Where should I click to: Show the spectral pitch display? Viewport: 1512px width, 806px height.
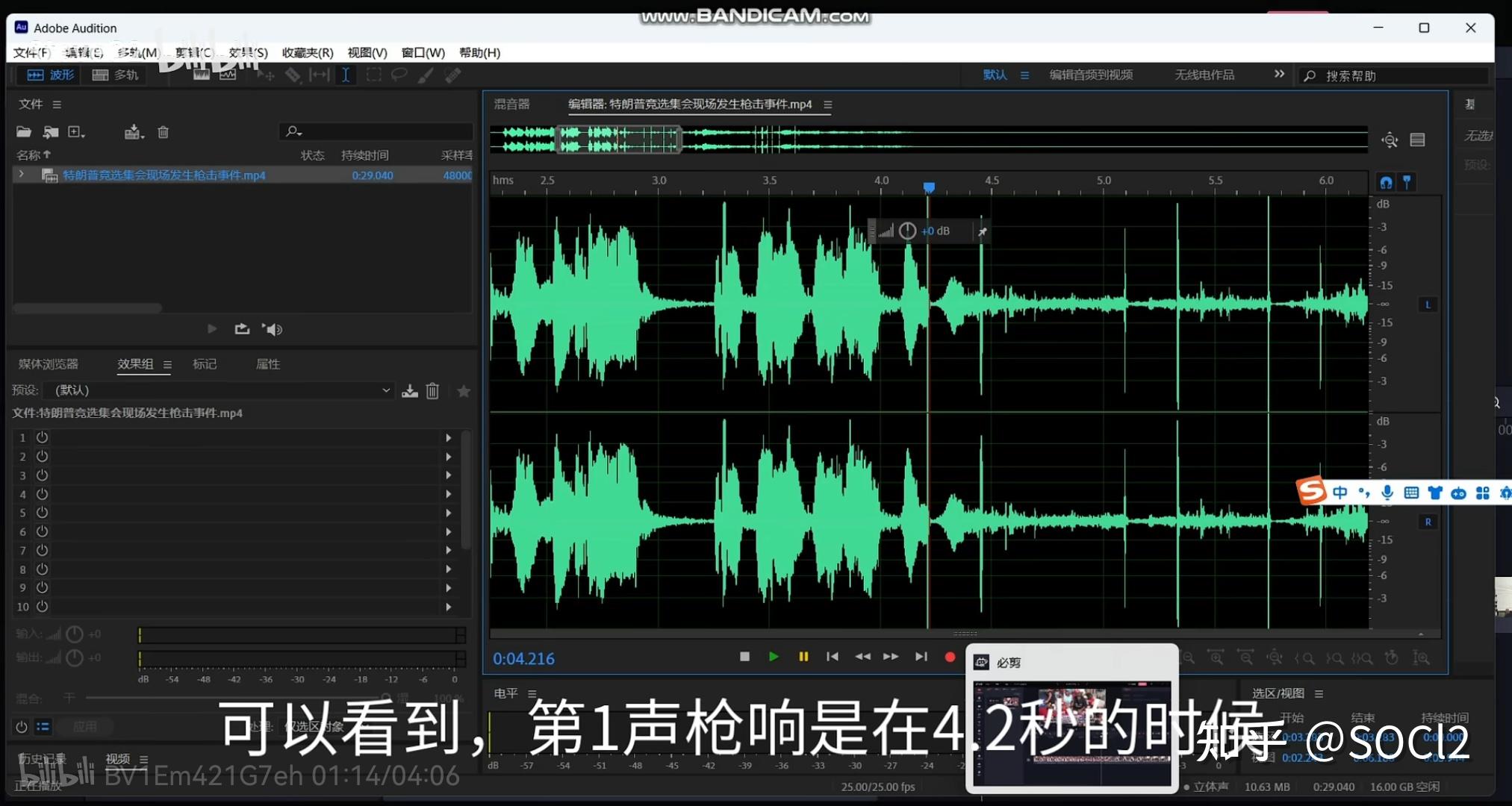pos(228,75)
